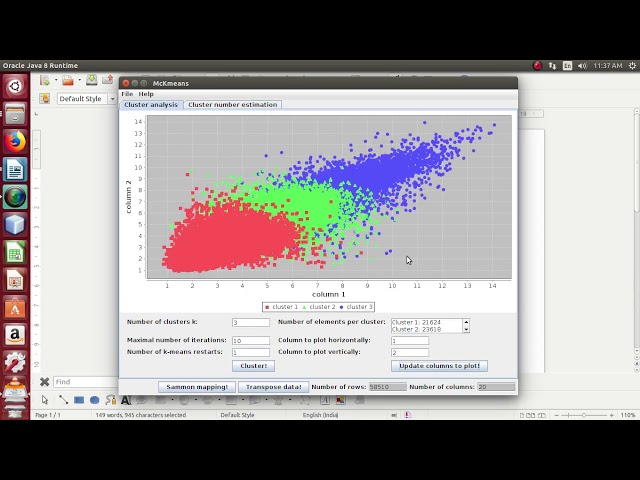Open LibreOffice Impress from the dock
The image size is (640, 480).
point(15,280)
